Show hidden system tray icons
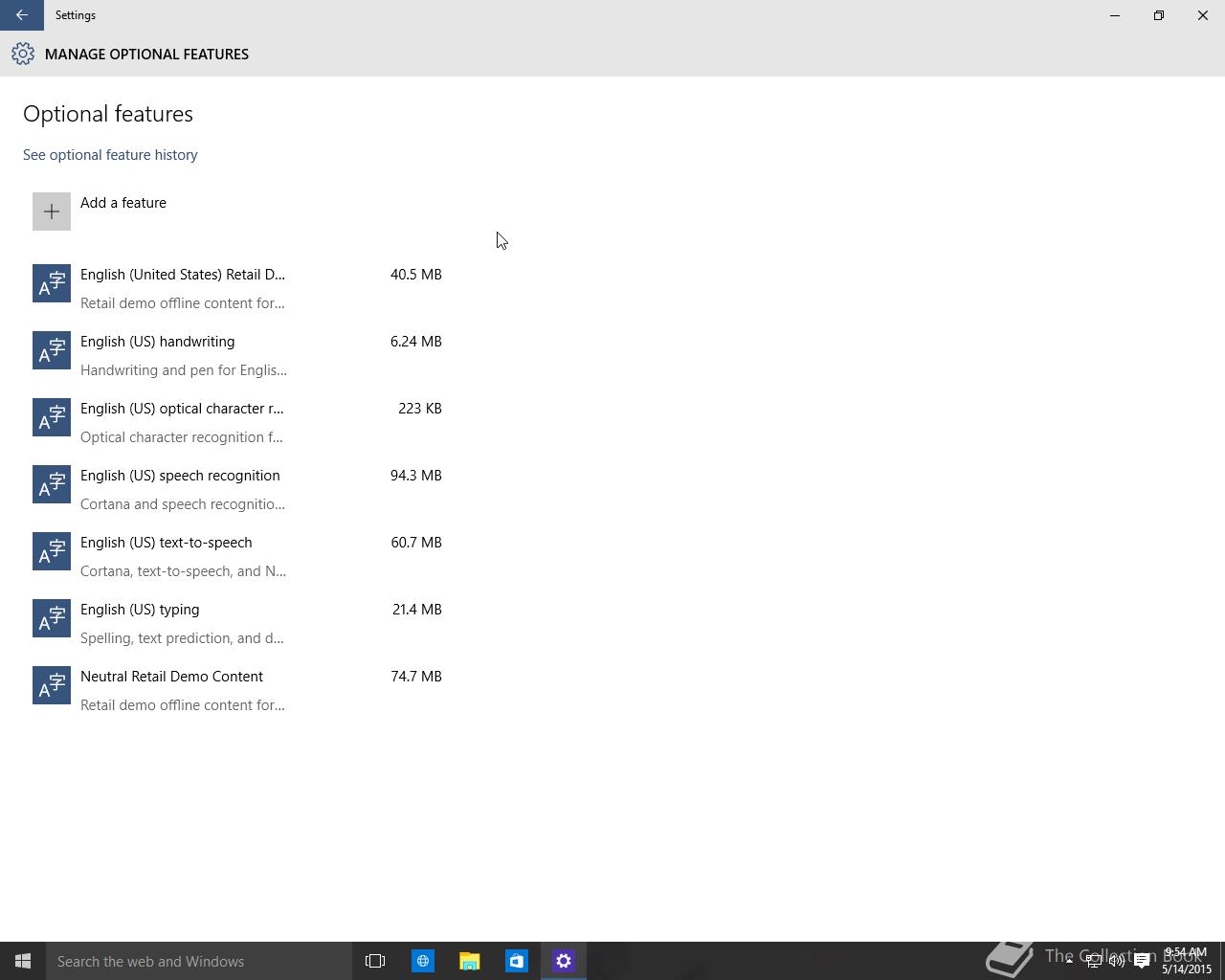This screenshot has width=1225, height=980. [1069, 961]
